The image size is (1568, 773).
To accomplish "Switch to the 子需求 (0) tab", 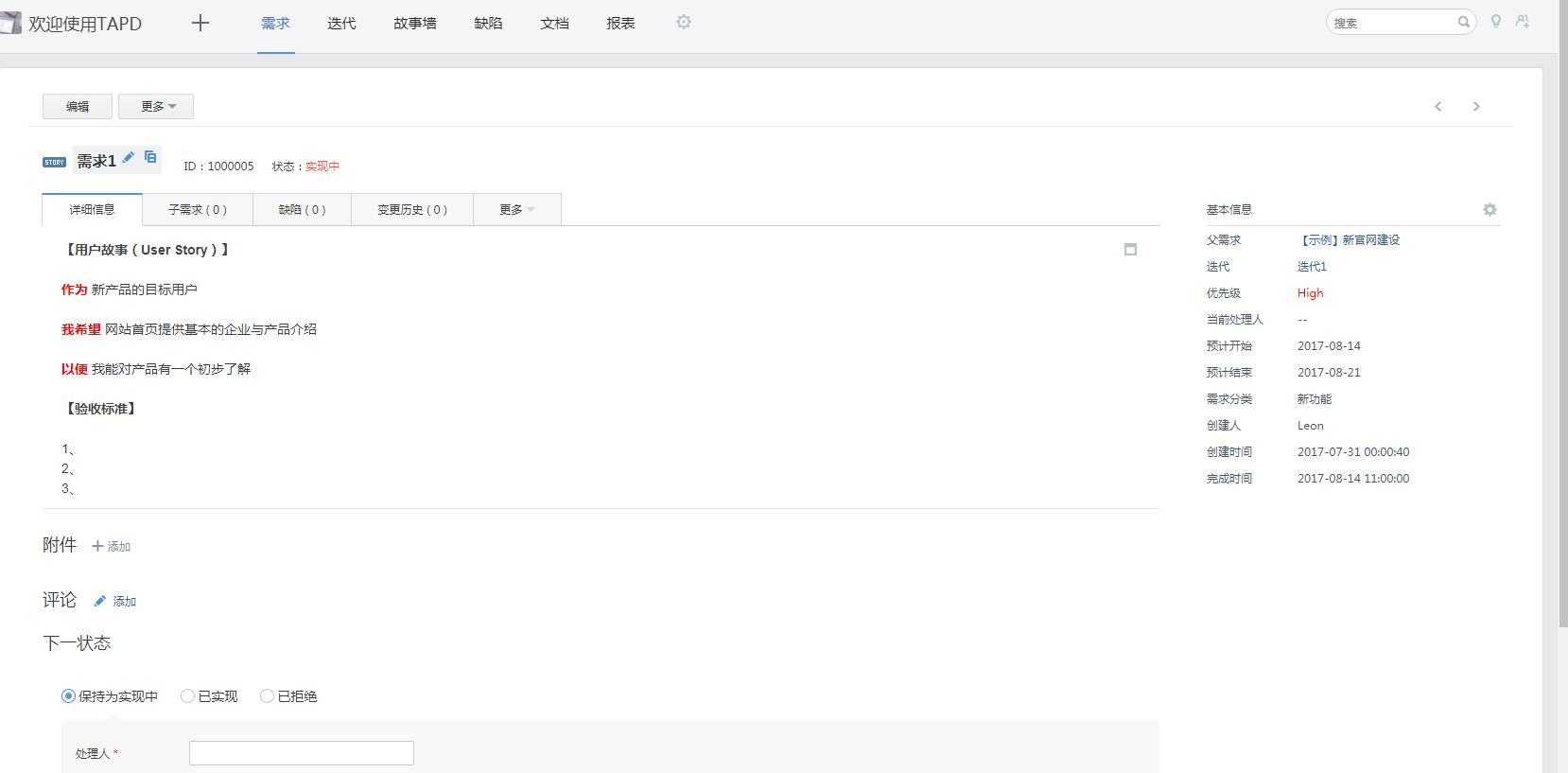I will point(198,209).
